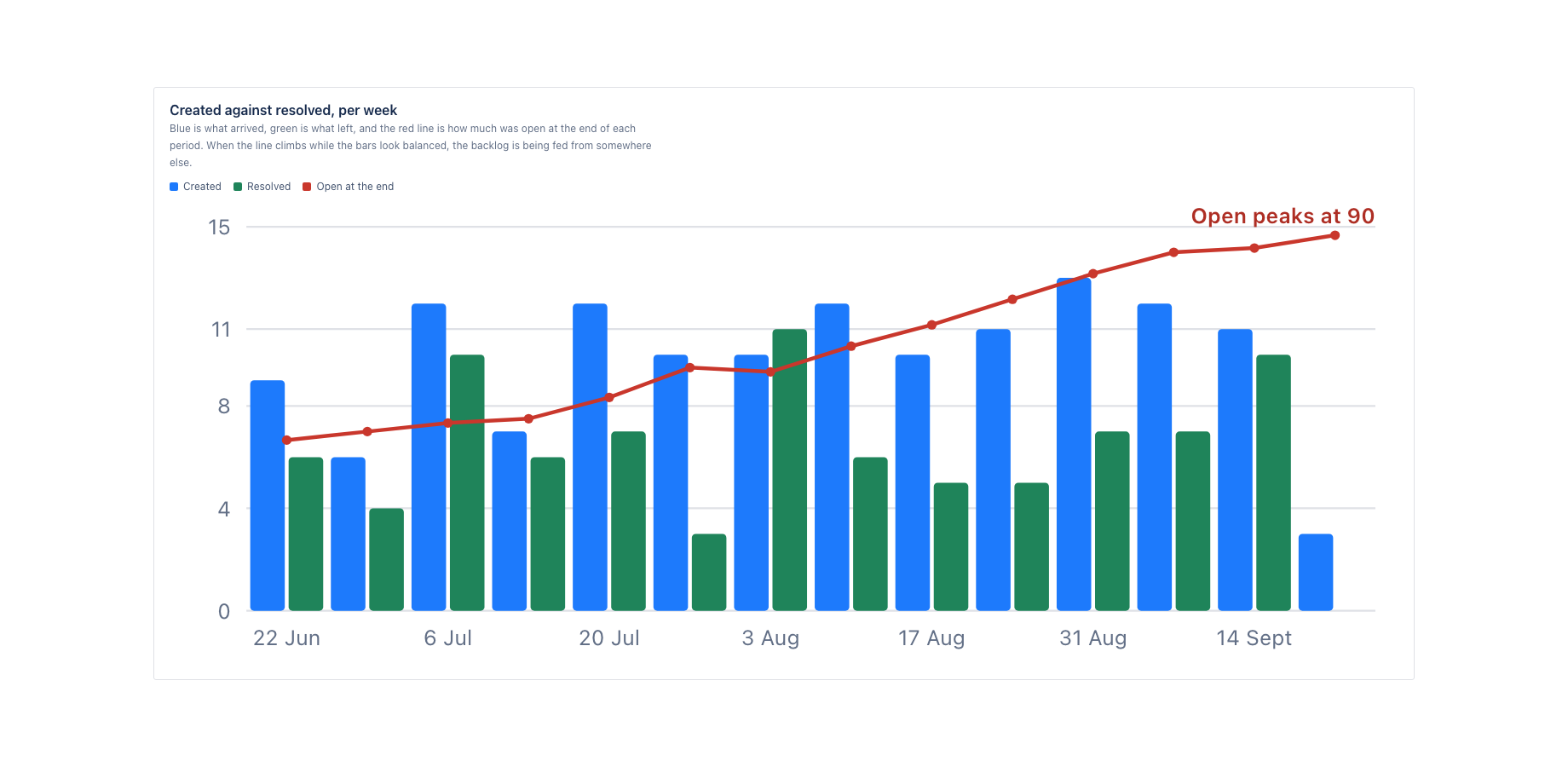Click the Resolved legend item
This screenshot has width=1568, height=767.
pyautogui.click(x=262, y=187)
